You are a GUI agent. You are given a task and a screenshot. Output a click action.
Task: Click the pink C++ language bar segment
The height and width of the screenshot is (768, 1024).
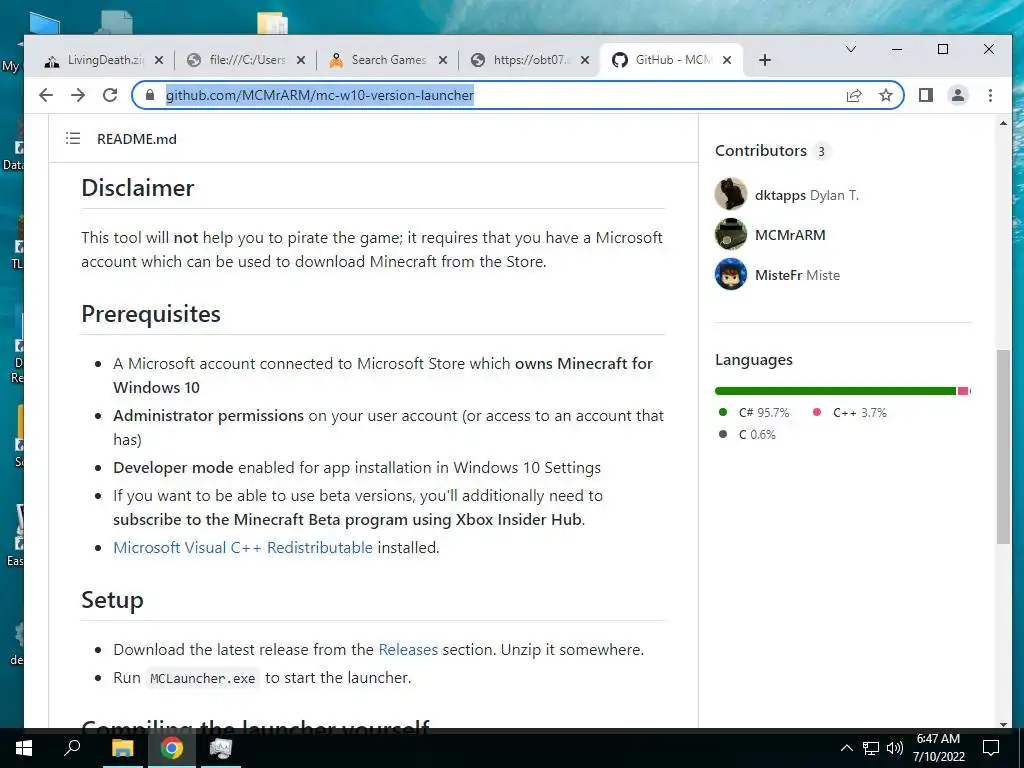pyautogui.click(x=963, y=391)
